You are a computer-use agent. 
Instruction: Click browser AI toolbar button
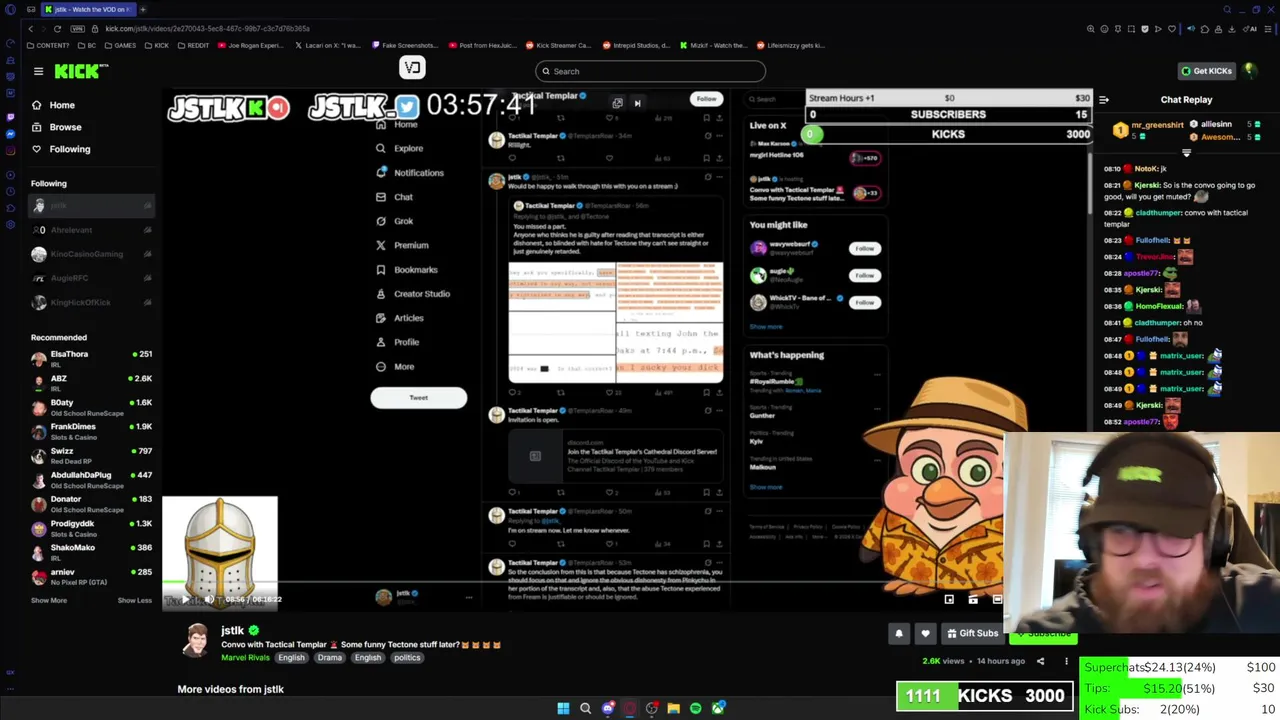click(x=1252, y=29)
